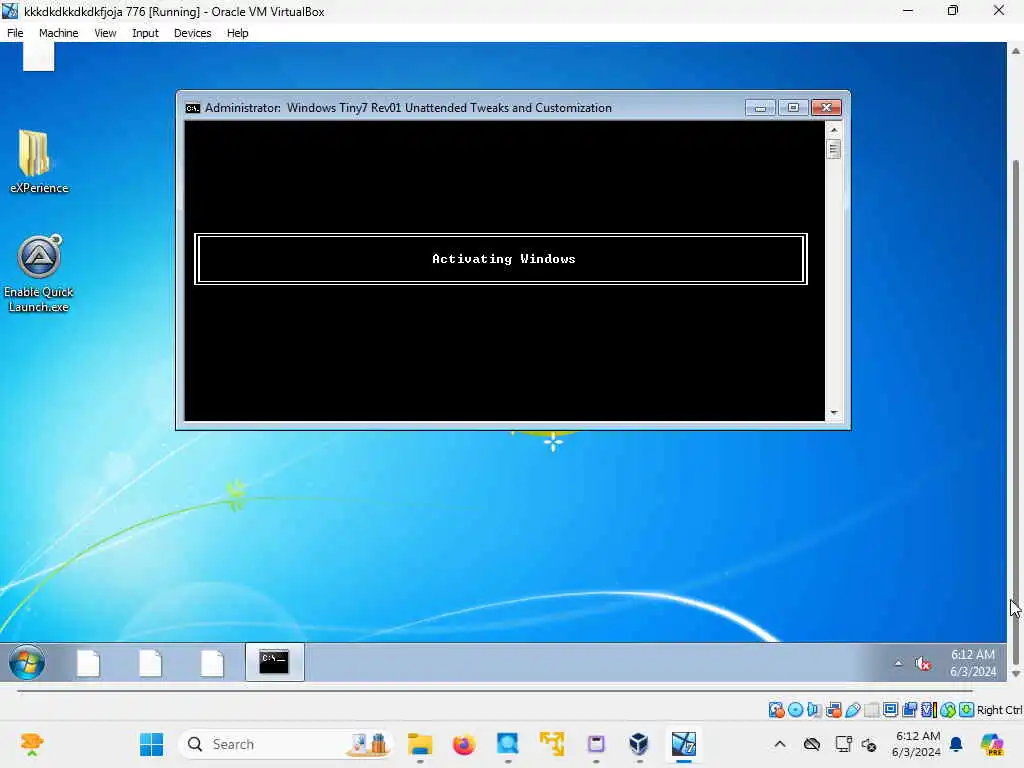Screen dimensions: 1024x768
Task: Open the VirtualBox File menu
Action: click(x=15, y=33)
